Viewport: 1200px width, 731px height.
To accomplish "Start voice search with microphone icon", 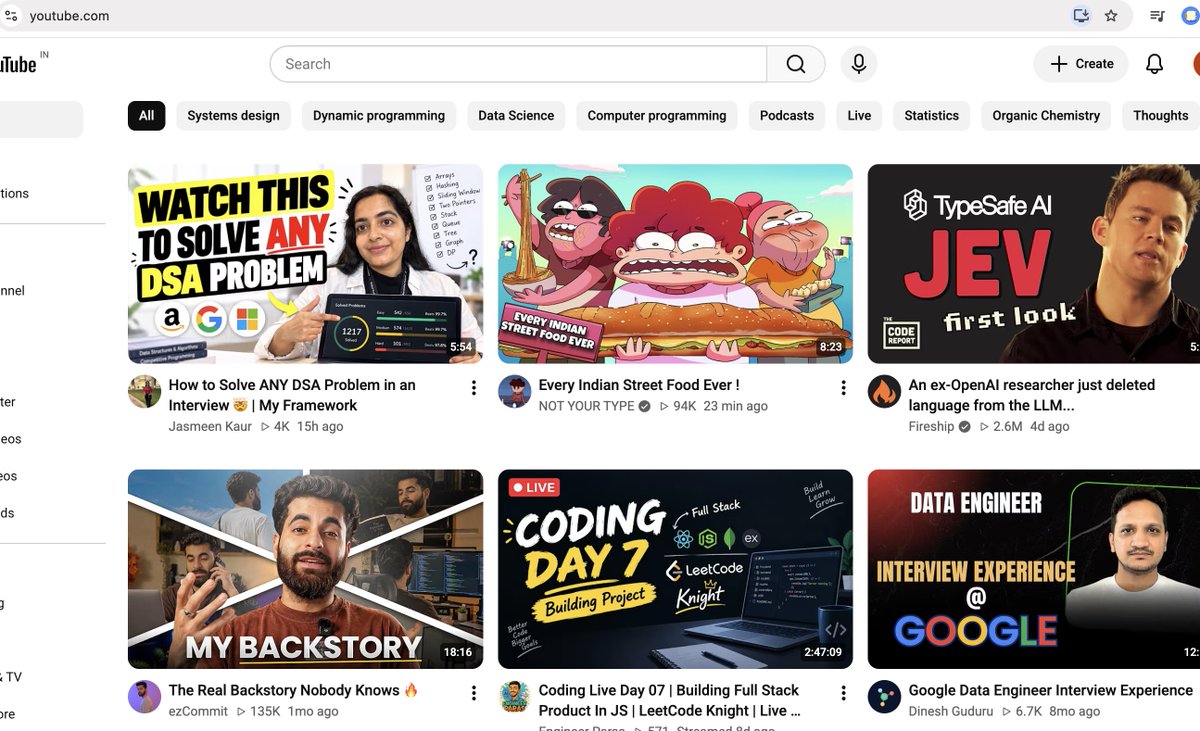I will point(858,64).
